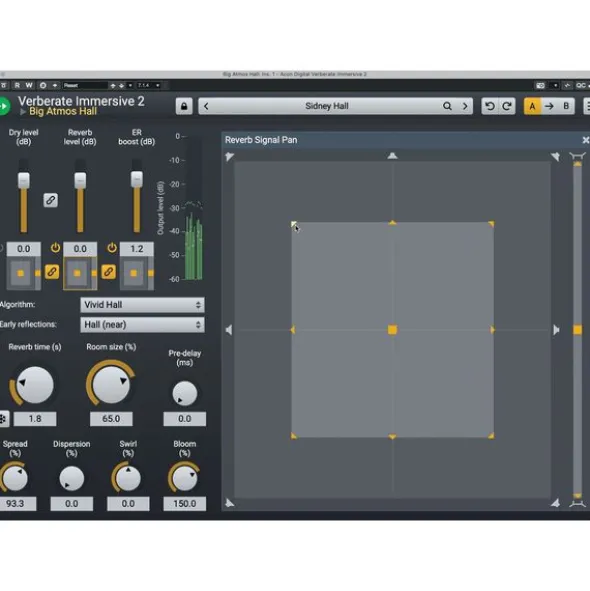Select the A comparison setting

pos(532,106)
